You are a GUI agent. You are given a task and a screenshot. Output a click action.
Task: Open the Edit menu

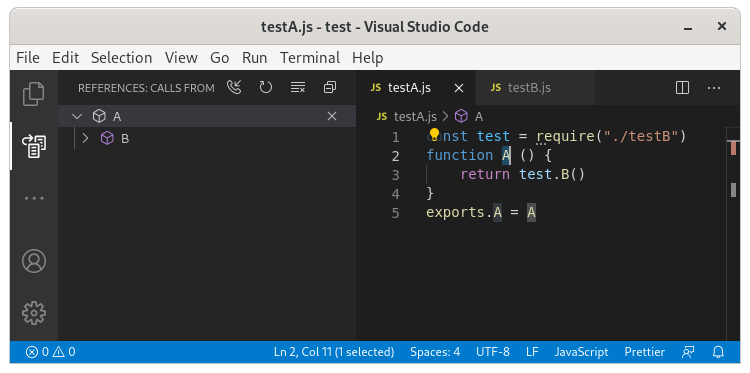point(66,58)
